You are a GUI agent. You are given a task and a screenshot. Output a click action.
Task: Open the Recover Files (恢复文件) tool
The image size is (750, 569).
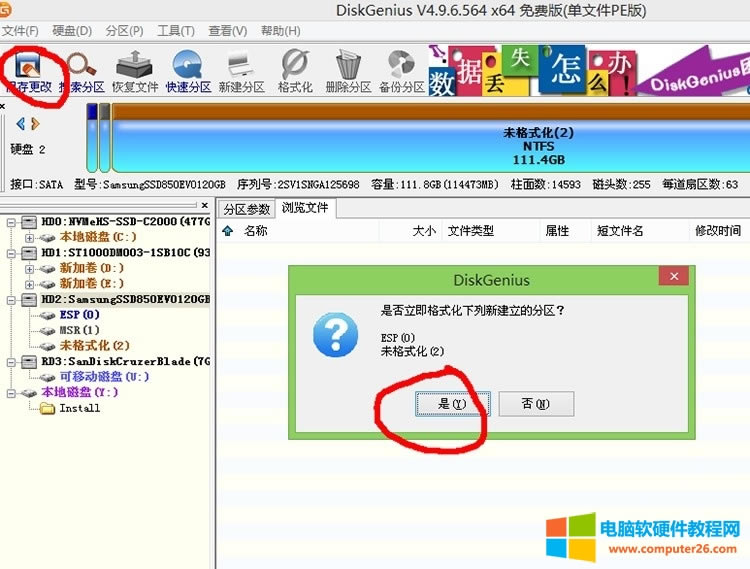click(x=135, y=70)
